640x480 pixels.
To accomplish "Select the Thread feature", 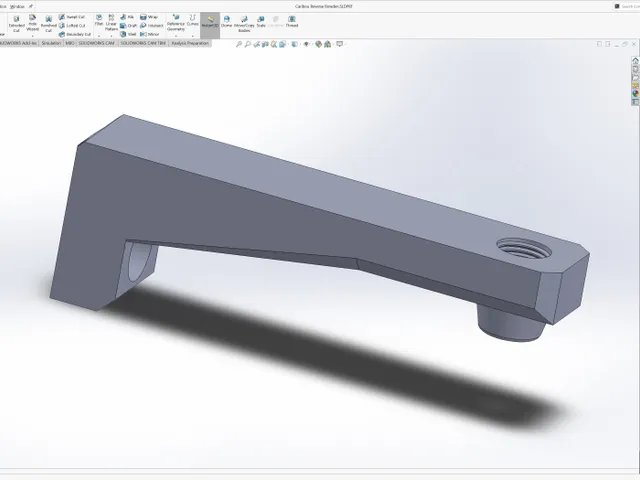I will [291, 22].
